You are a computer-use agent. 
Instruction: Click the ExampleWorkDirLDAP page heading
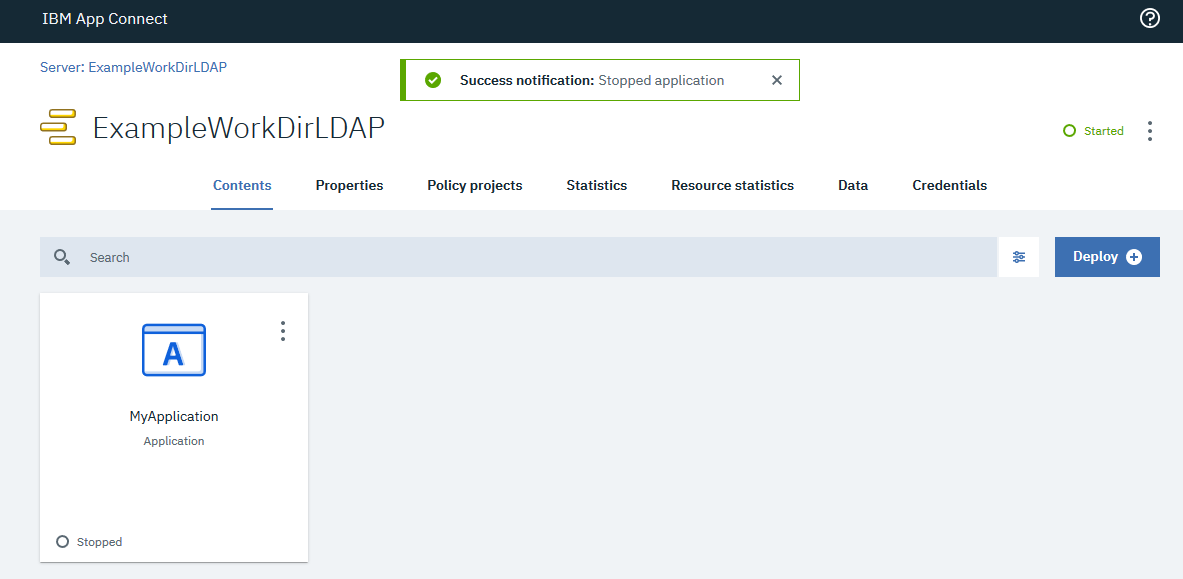(238, 128)
